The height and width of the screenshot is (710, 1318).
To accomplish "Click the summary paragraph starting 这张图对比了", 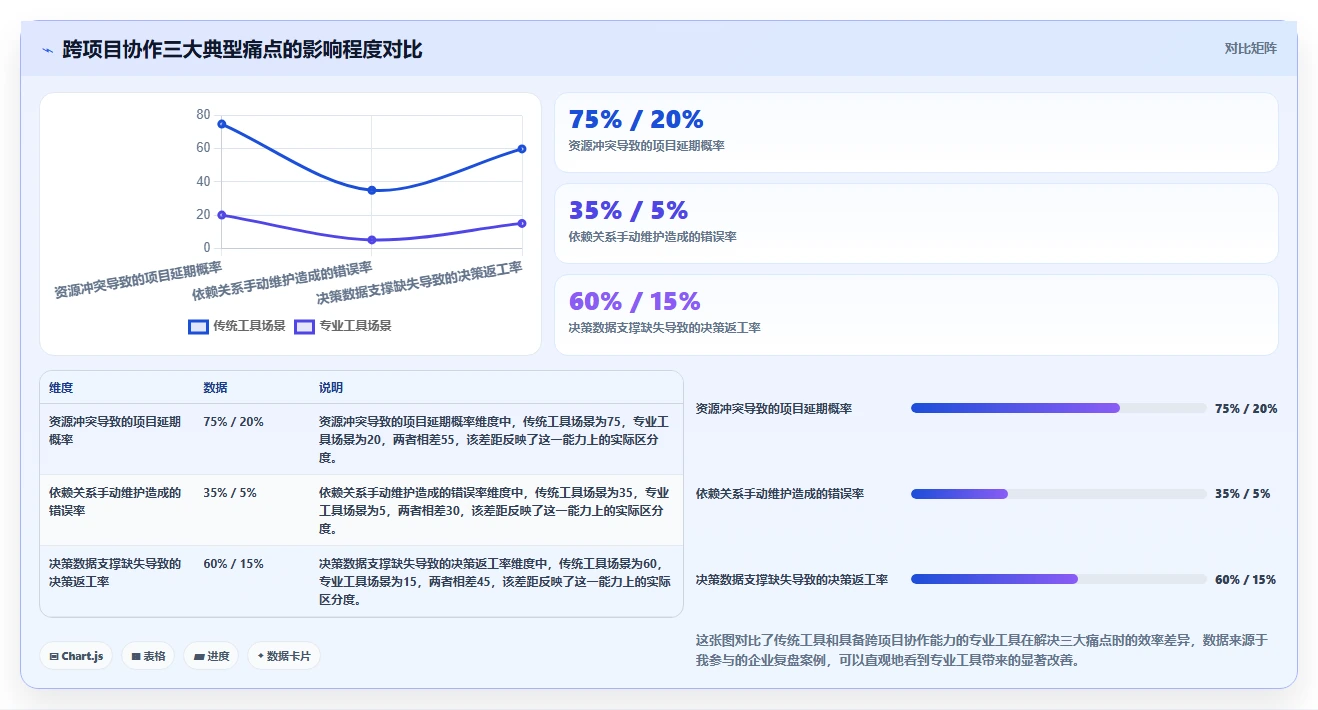I will click(982, 650).
